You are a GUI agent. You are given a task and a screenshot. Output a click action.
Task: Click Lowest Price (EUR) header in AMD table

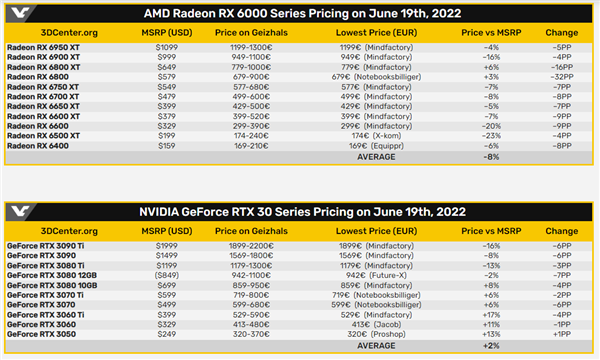click(x=376, y=33)
